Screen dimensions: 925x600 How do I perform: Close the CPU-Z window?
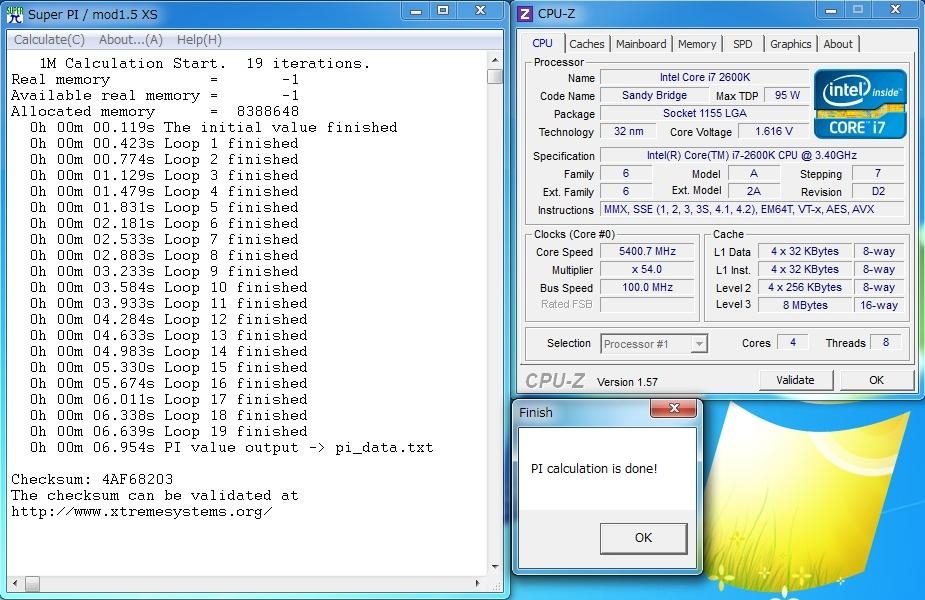click(896, 10)
